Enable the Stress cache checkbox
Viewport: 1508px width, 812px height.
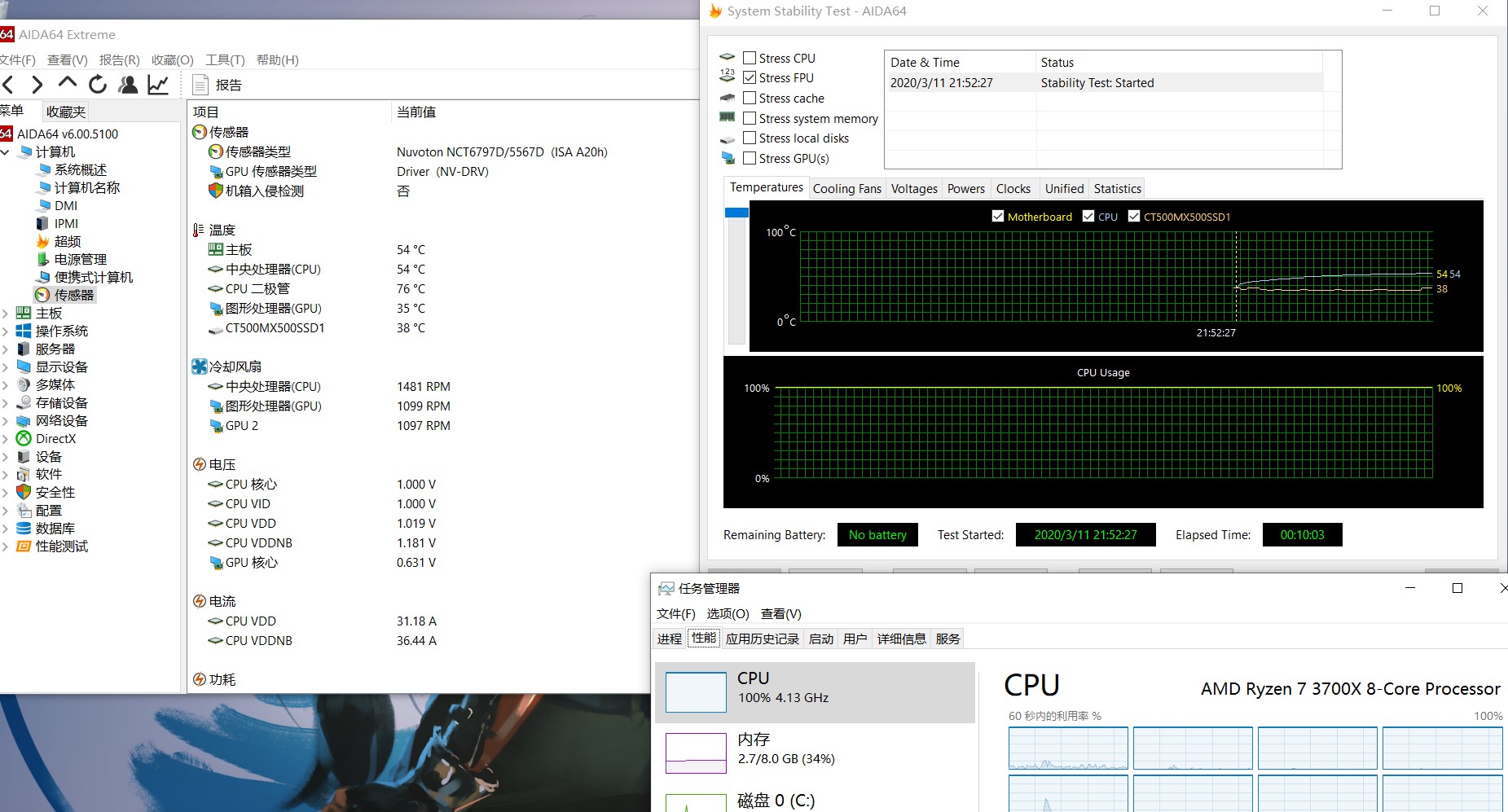pos(750,98)
